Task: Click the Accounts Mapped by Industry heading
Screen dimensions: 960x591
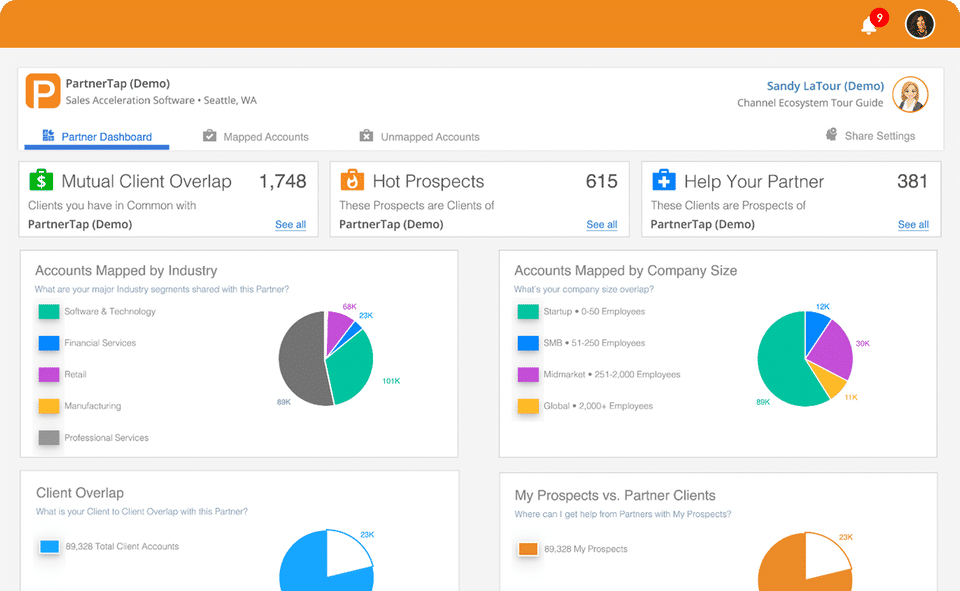Action: pyautogui.click(x=126, y=271)
